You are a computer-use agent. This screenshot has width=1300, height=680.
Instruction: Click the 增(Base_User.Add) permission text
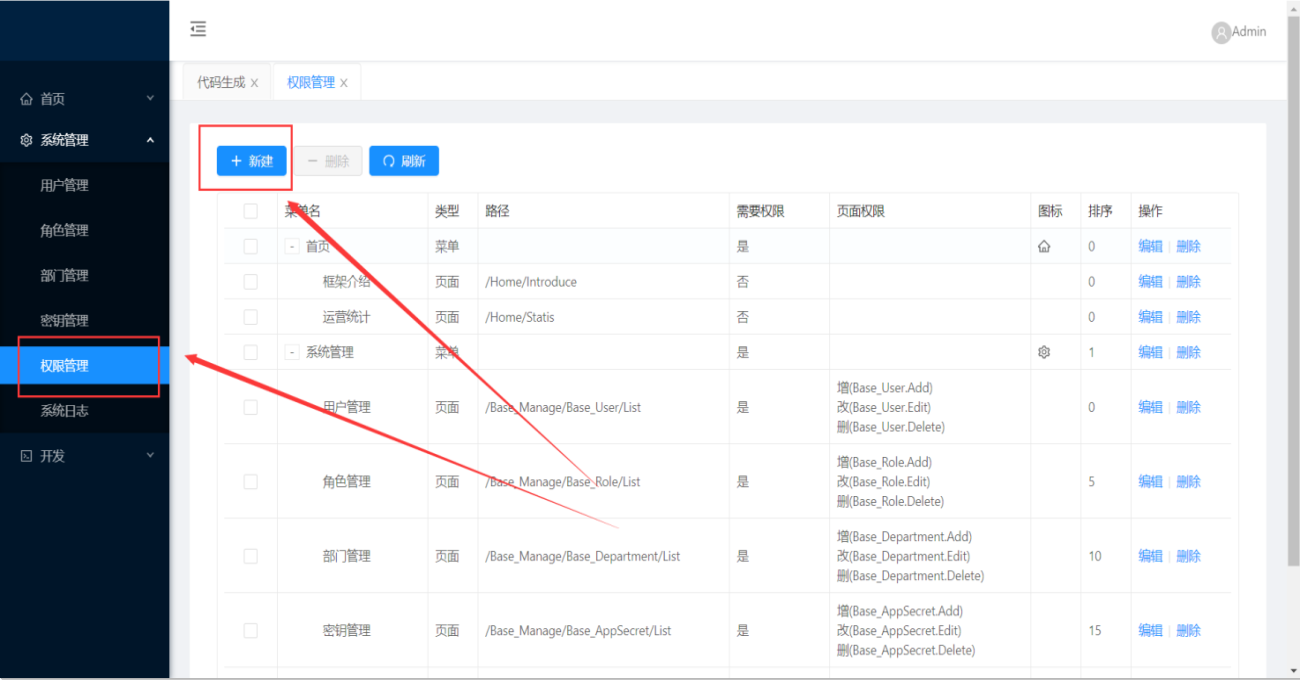pyautogui.click(x=885, y=387)
